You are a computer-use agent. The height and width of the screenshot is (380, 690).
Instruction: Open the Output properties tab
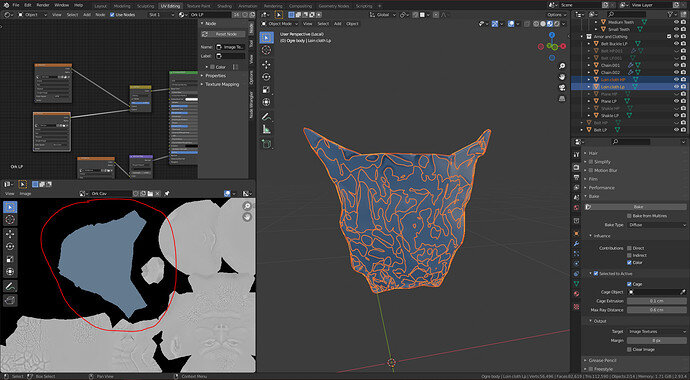point(576,177)
